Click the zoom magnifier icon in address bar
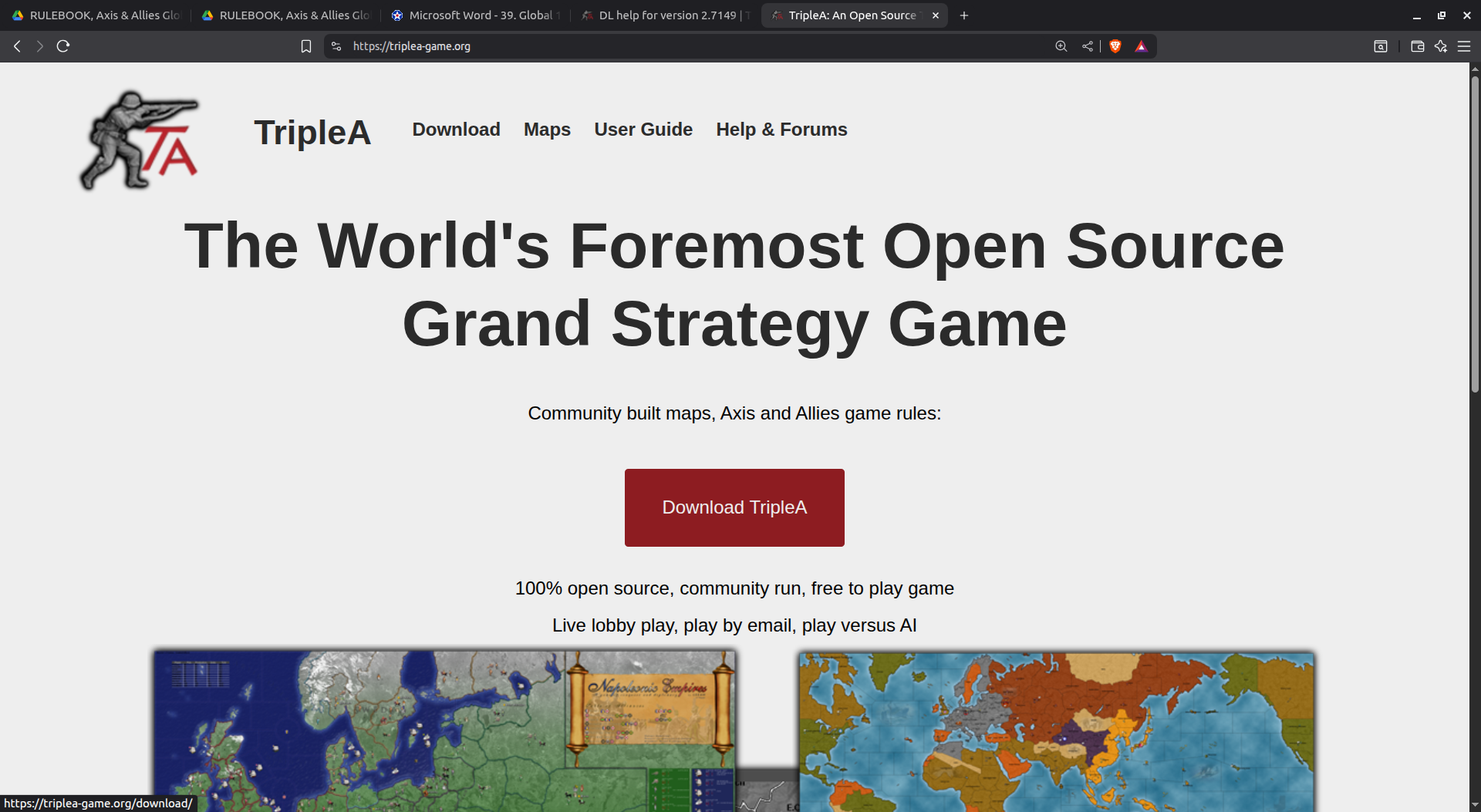The image size is (1481, 812). pos(1061,46)
